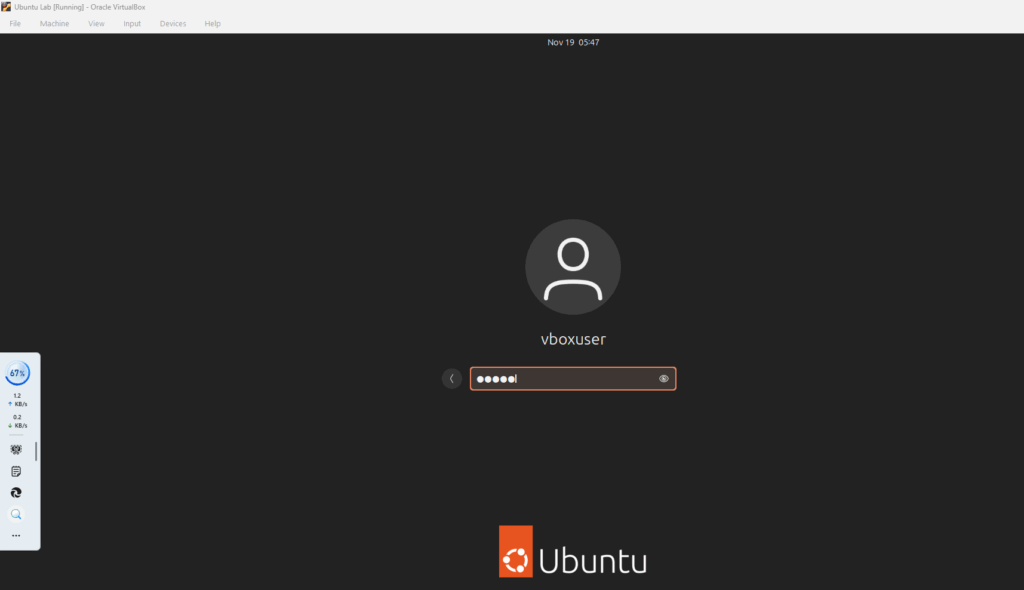Select the gear settings icon in sidebar
This screenshot has height=590, width=1024.
tap(15, 449)
